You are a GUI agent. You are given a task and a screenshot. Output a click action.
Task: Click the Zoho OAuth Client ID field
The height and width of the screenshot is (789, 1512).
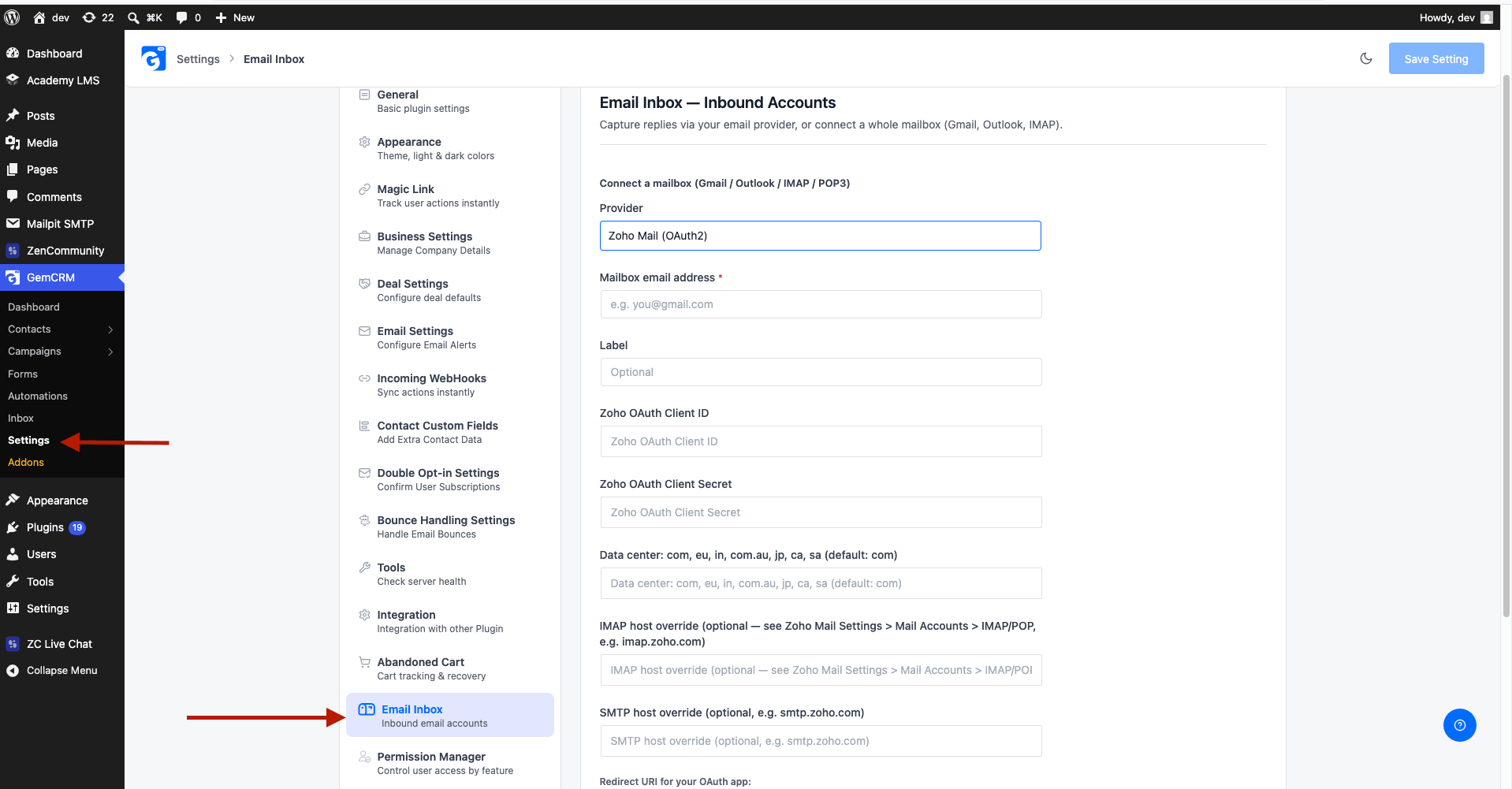pyautogui.click(x=820, y=441)
